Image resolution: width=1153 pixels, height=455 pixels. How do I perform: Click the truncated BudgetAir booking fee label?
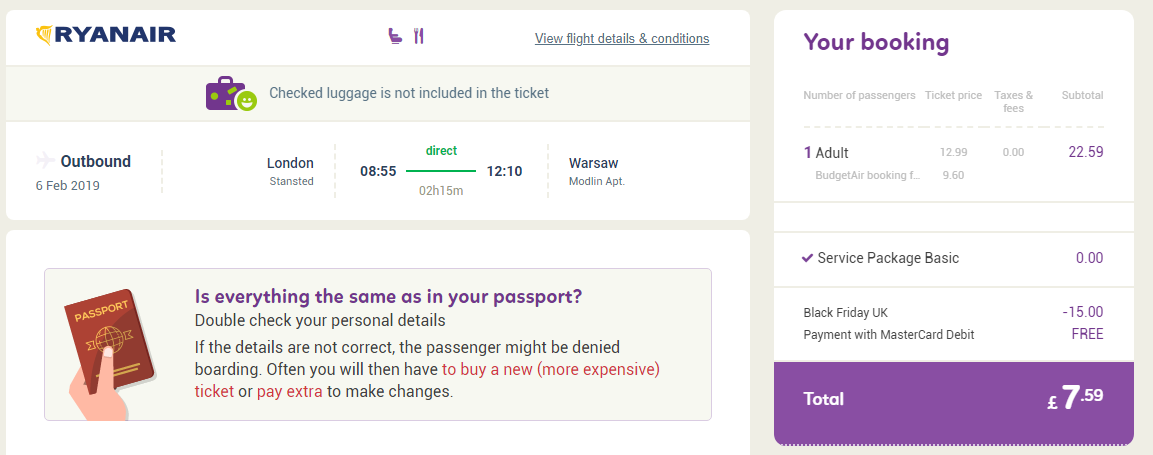pyautogui.click(x=867, y=175)
